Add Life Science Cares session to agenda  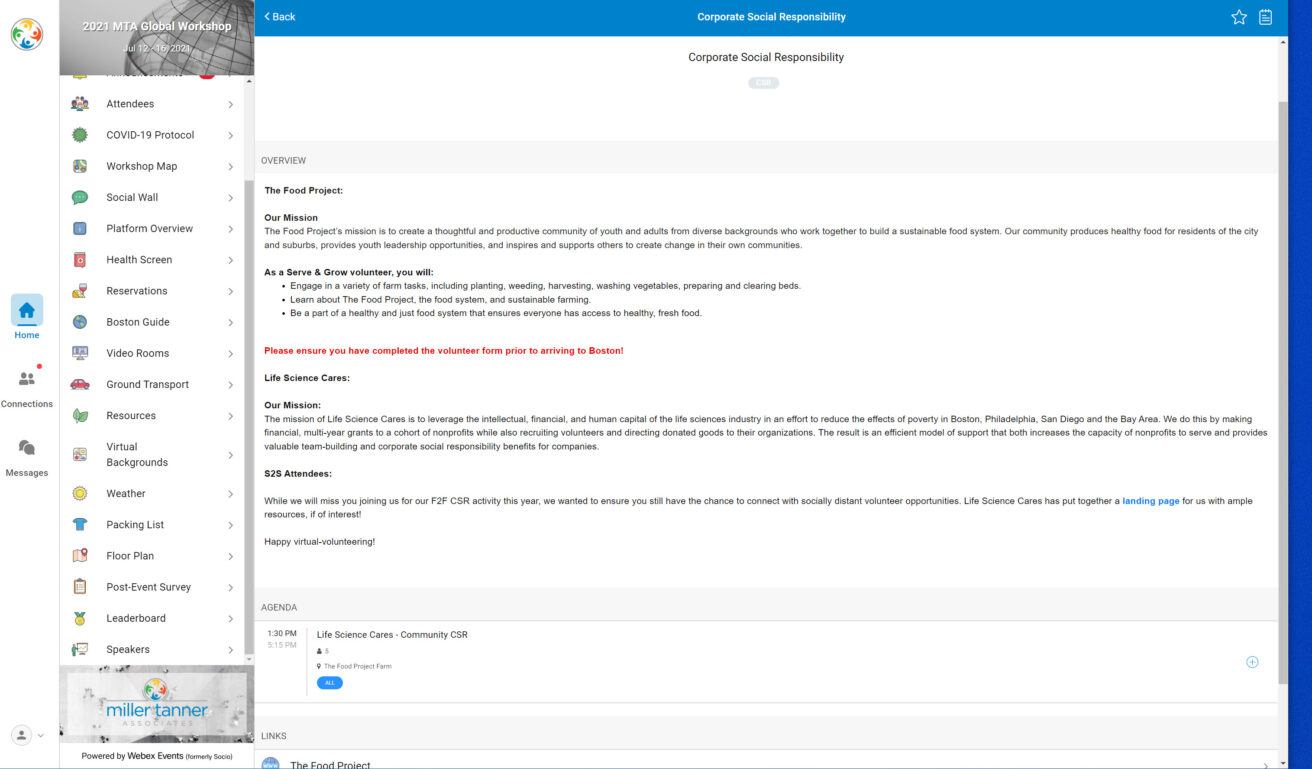coord(1252,662)
